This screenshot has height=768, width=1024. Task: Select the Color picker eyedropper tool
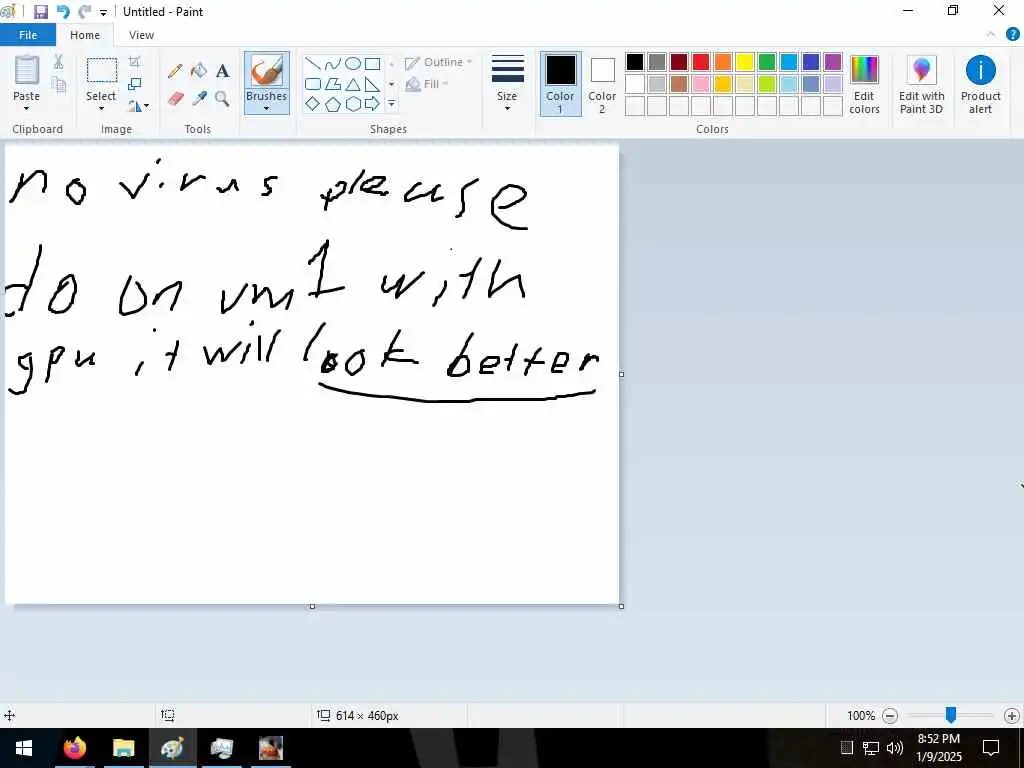(x=199, y=99)
